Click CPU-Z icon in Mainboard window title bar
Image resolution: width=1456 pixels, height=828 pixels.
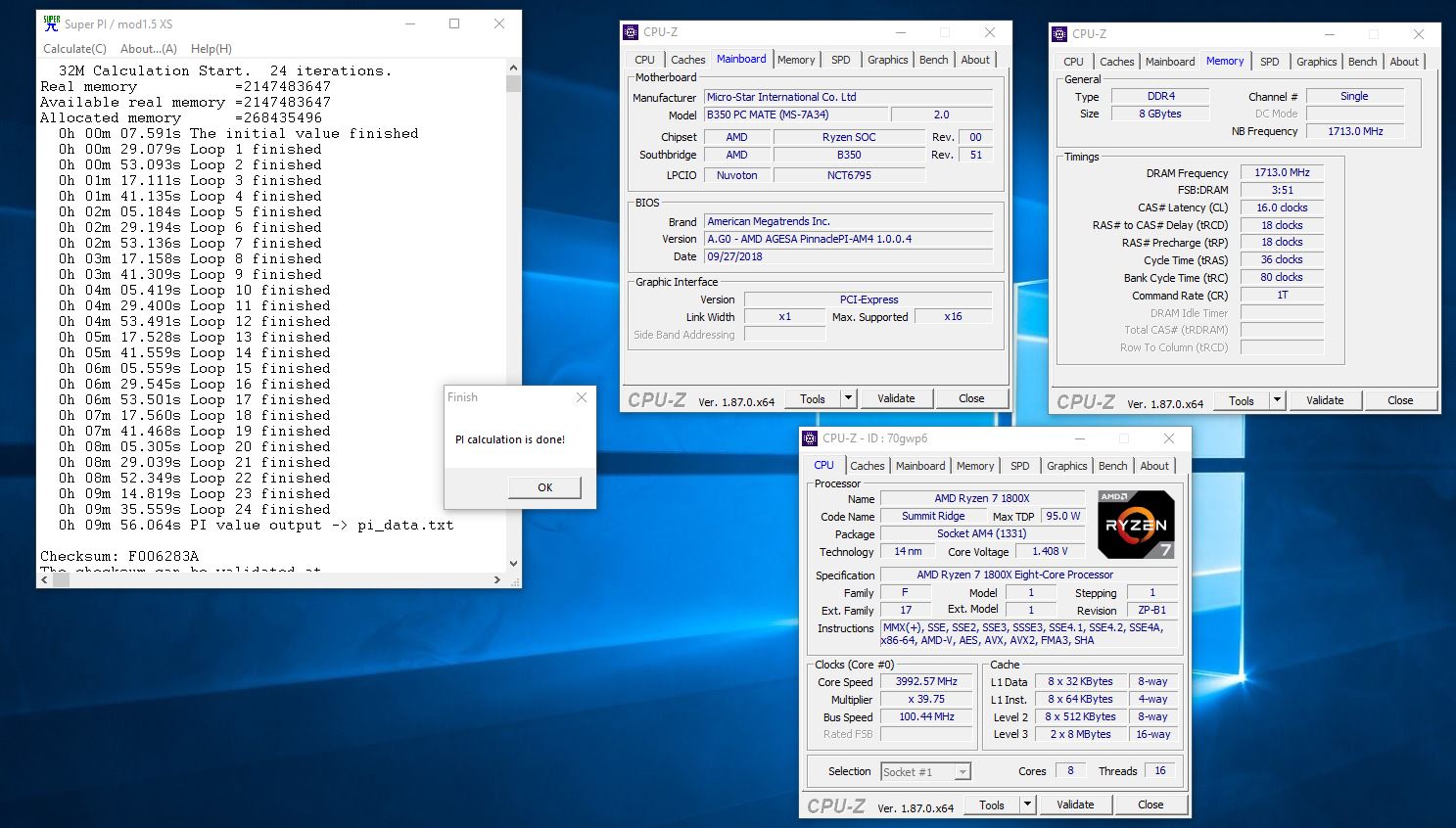click(632, 32)
